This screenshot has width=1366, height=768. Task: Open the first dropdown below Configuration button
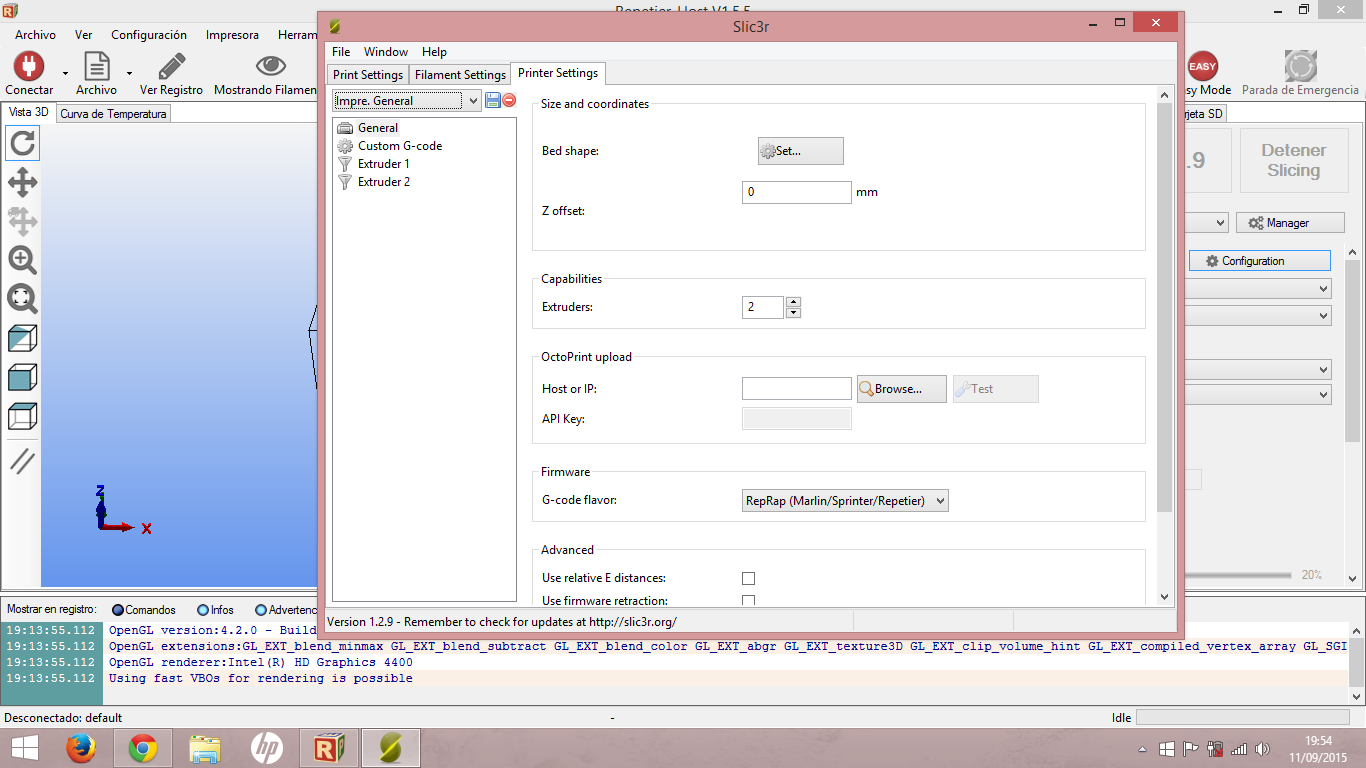tap(1258, 288)
